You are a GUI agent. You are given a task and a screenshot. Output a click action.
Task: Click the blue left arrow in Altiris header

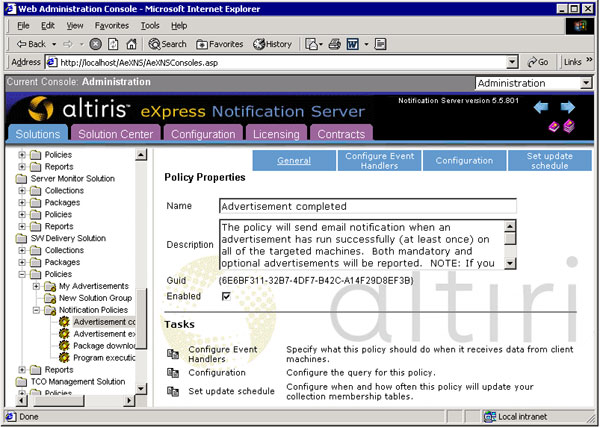pos(541,107)
